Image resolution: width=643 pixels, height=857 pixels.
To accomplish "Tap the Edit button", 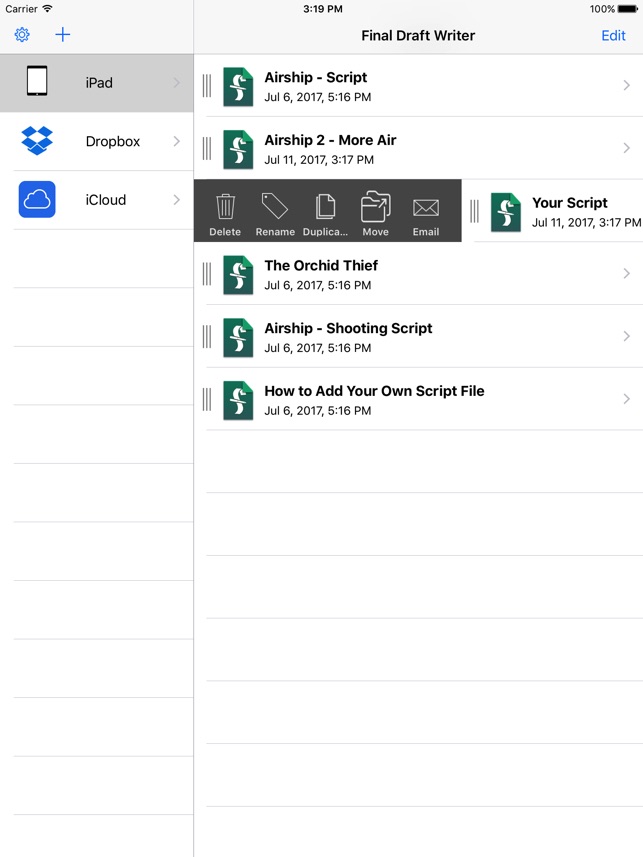I will pos(613,36).
